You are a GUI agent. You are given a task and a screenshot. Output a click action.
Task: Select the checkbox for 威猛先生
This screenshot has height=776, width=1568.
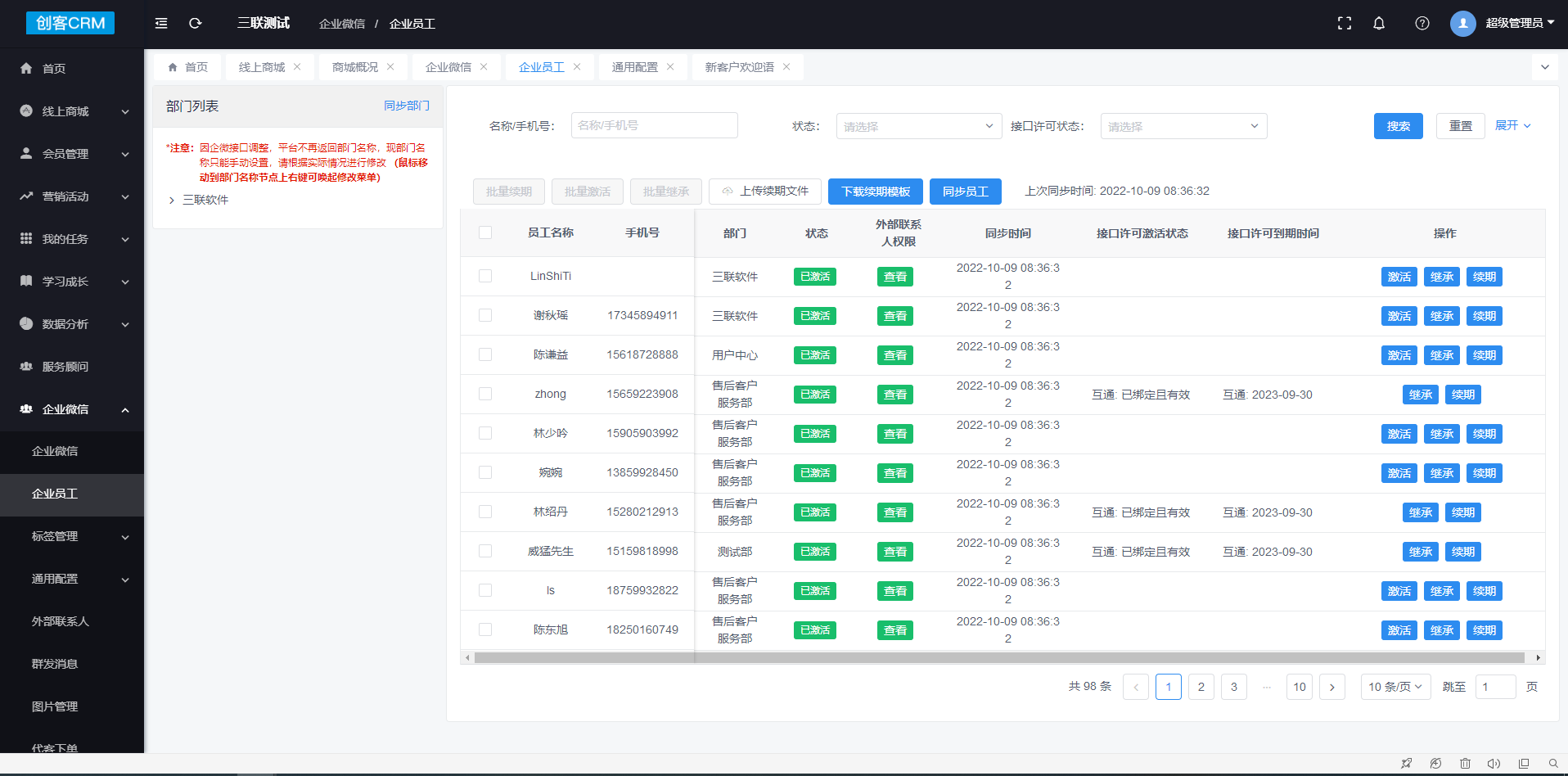tap(485, 551)
